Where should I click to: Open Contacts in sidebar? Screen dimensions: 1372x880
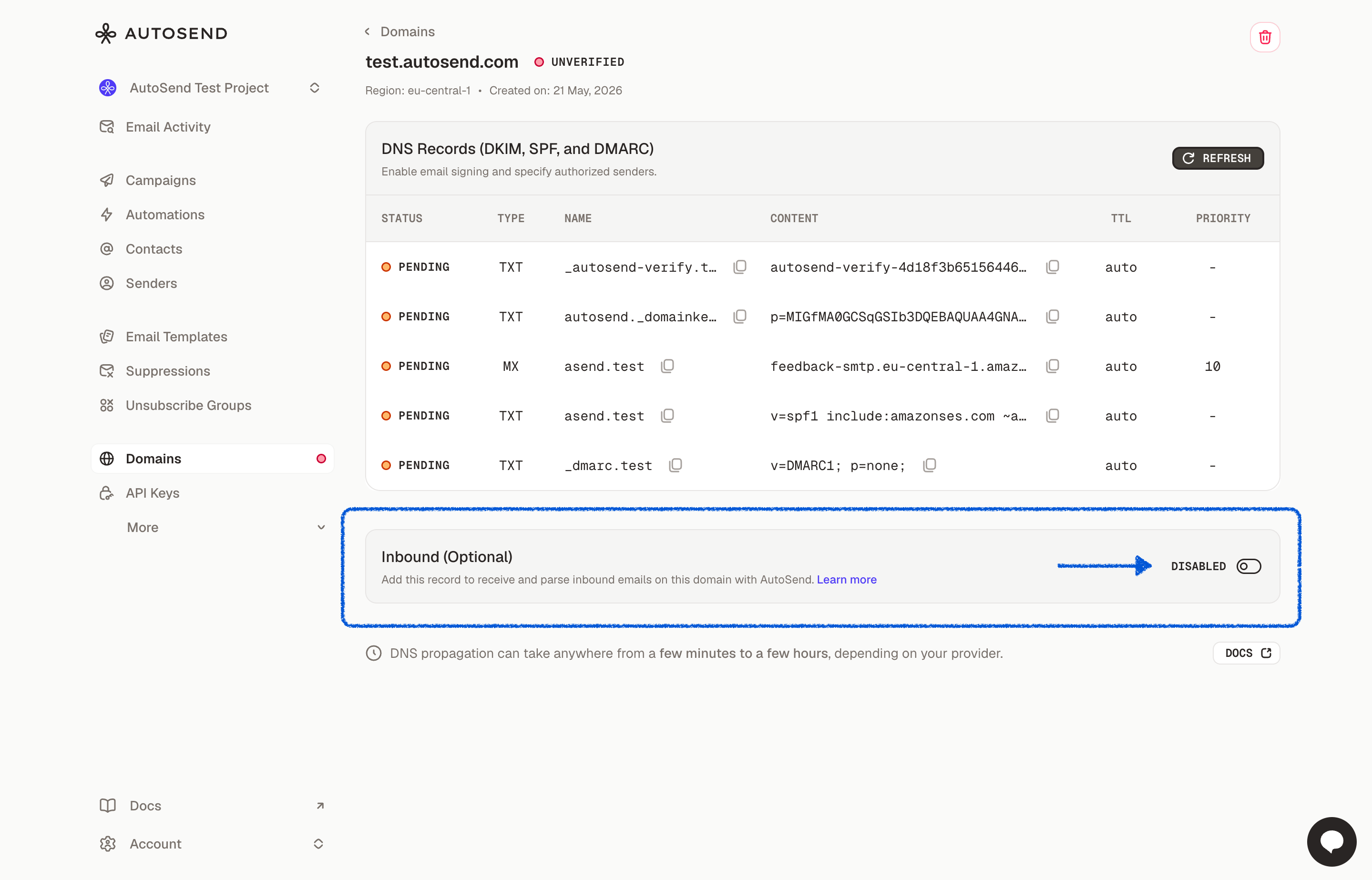click(213, 249)
